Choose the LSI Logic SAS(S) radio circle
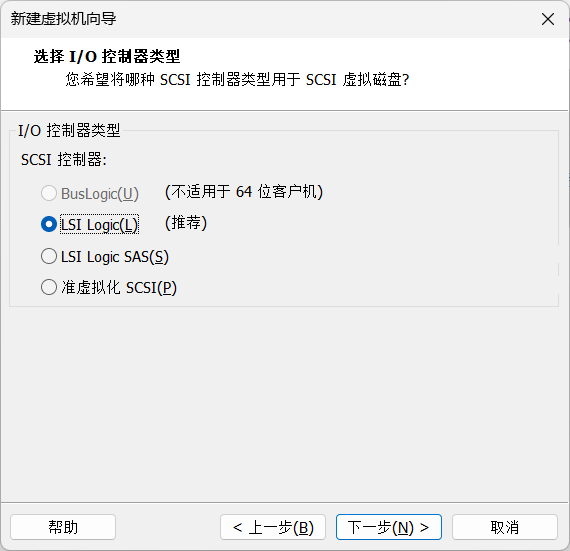 point(49,256)
